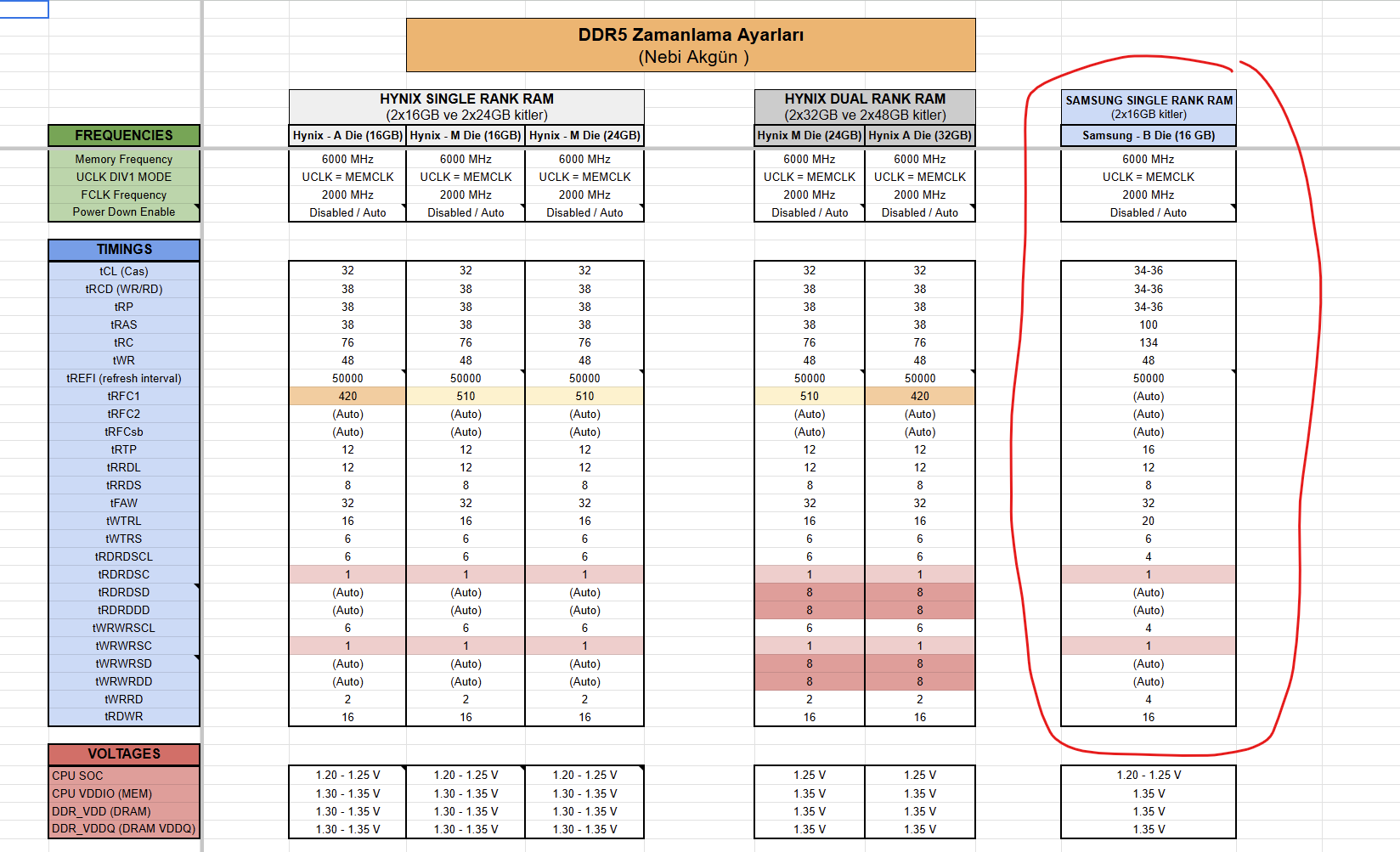Screen dimensions: 1400x852
Task: Pick the "tRRDS" row label
Action: pyautogui.click(x=124, y=485)
